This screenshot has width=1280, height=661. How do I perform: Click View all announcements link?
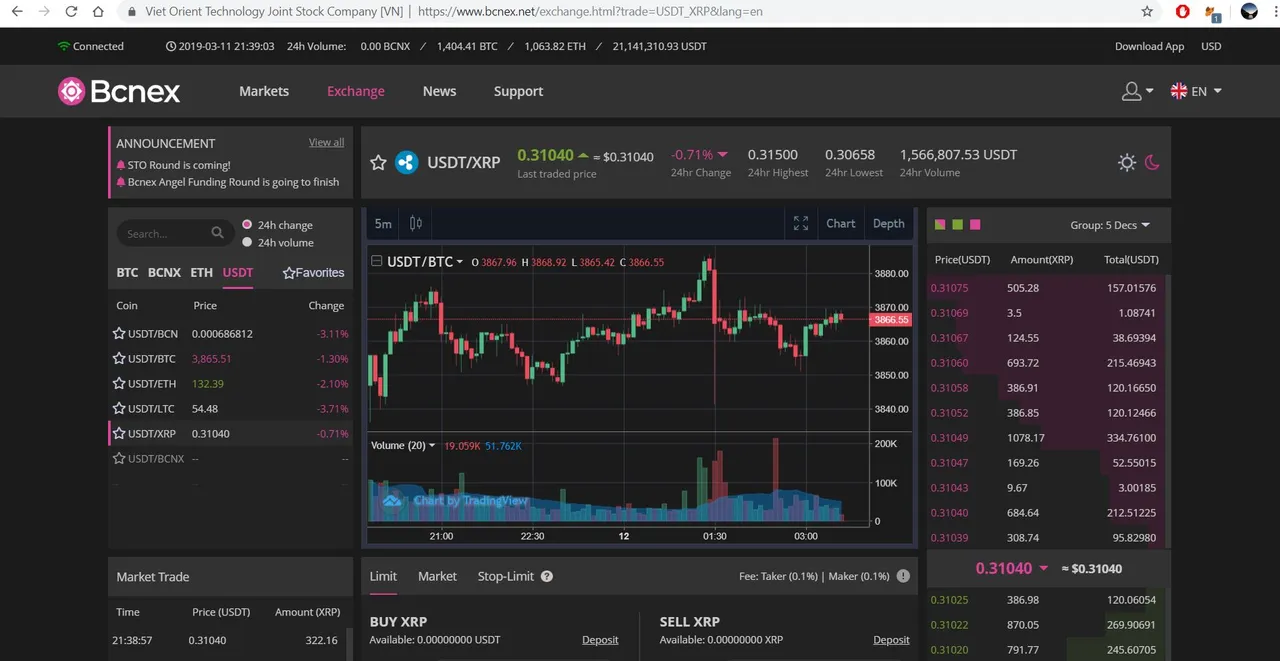(326, 143)
